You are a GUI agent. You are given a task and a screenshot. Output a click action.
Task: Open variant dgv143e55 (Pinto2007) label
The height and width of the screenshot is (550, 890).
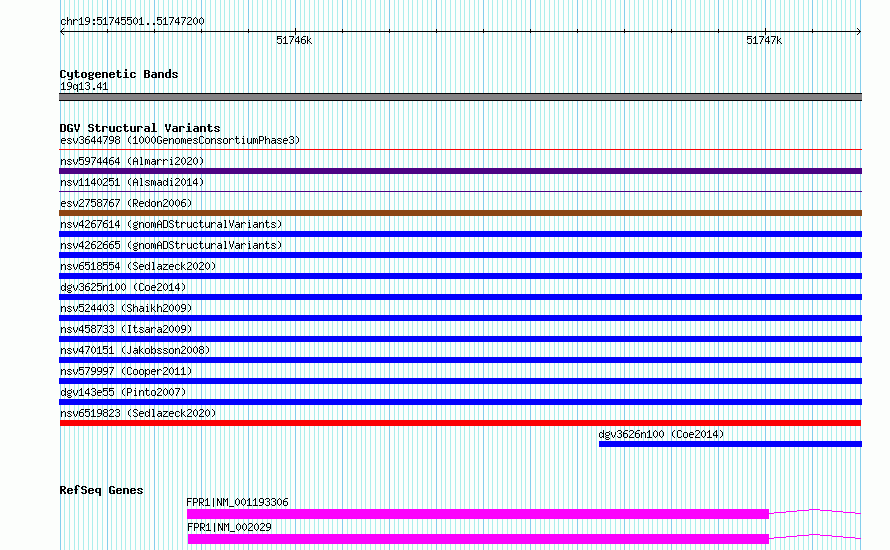pos(123,392)
